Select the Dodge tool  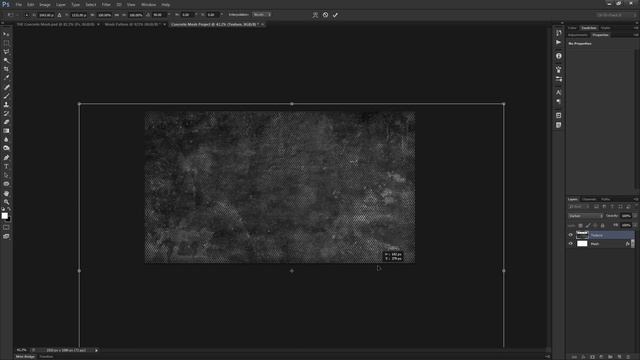click(6, 148)
